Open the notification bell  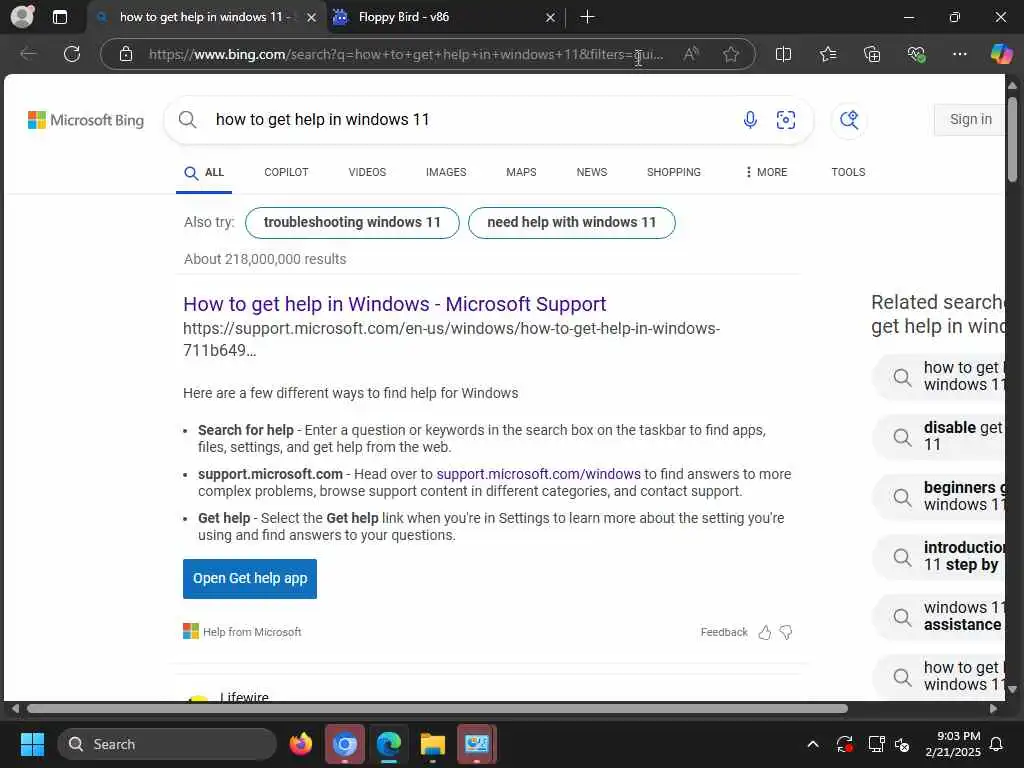(x=996, y=744)
